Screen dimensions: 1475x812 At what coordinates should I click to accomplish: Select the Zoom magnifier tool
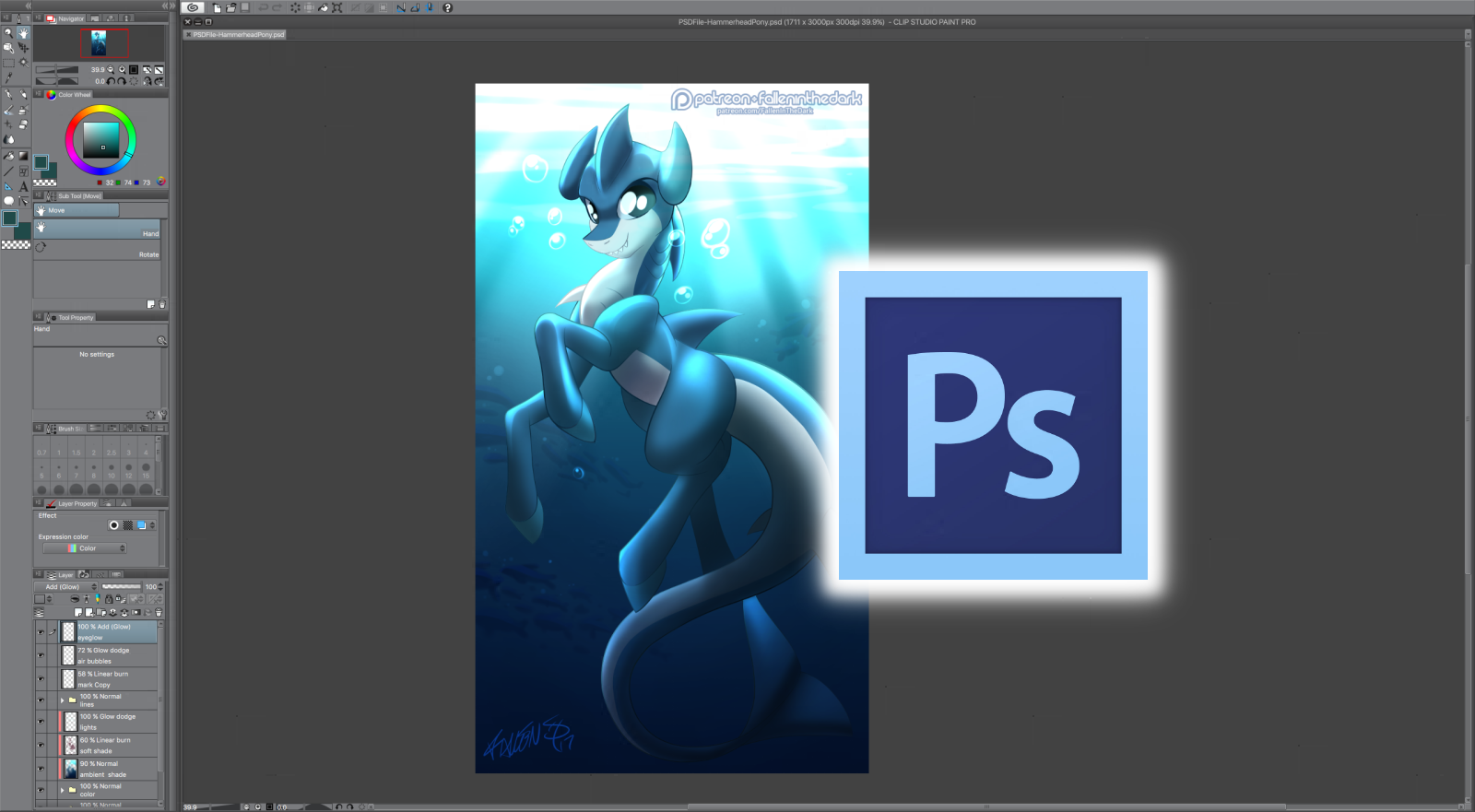tap(8, 33)
